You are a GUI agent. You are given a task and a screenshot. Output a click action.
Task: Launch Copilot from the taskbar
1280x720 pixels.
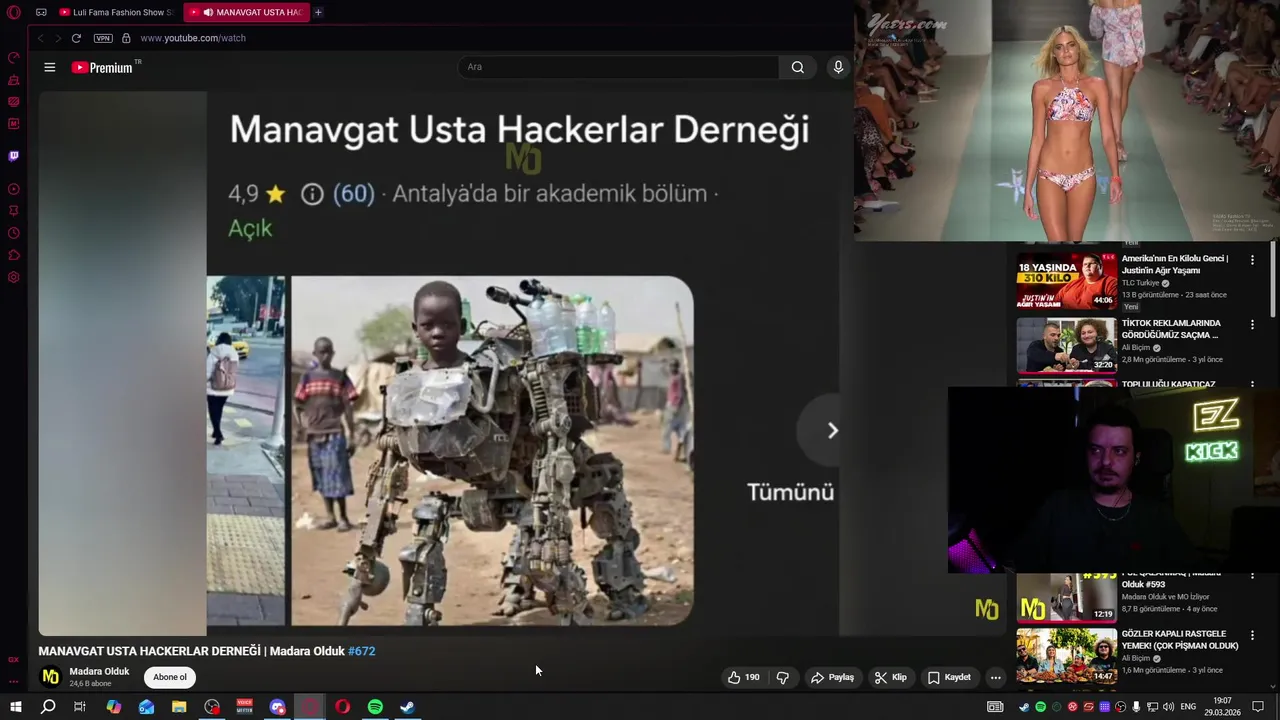click(x=114, y=707)
